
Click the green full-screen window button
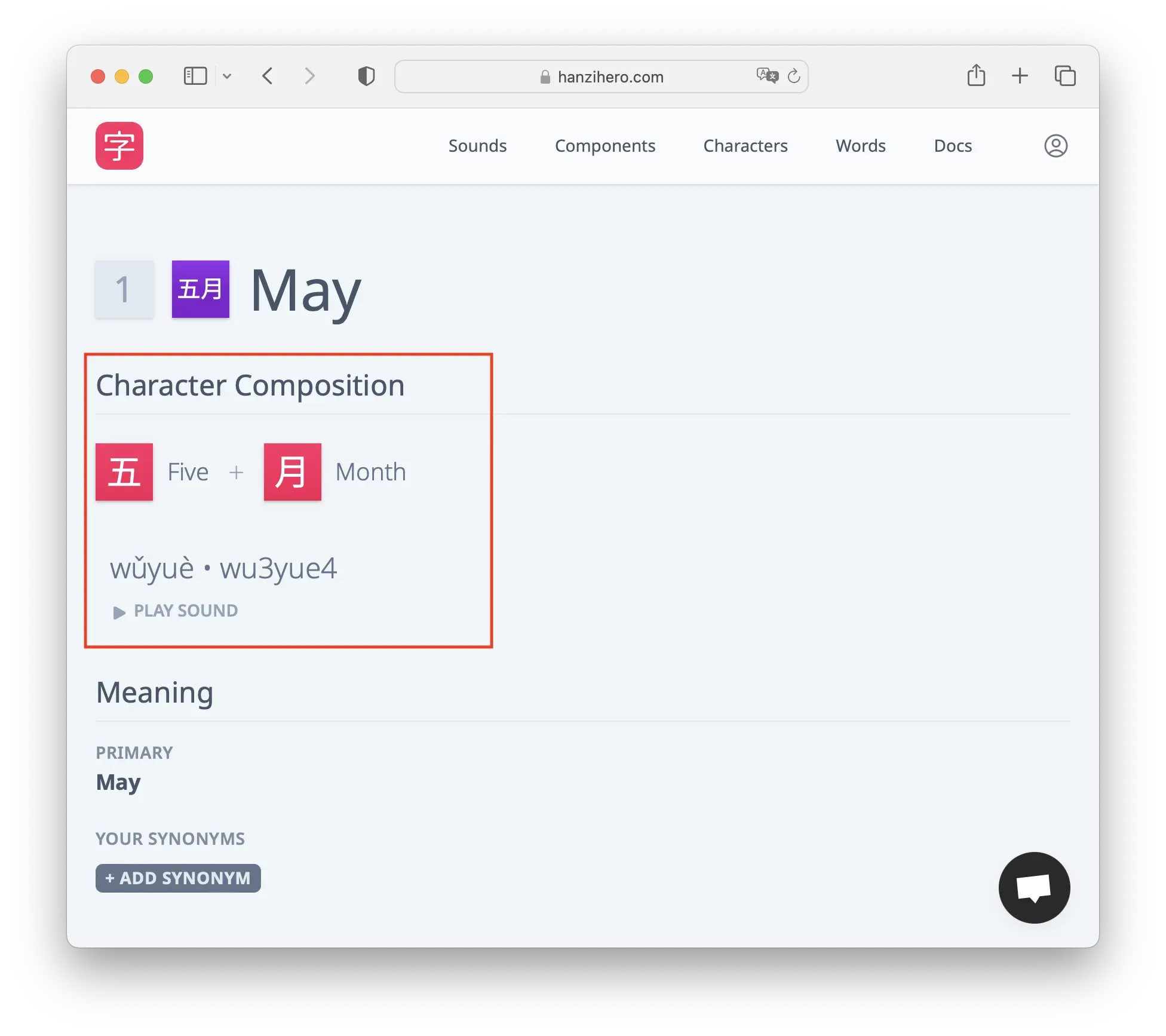[x=146, y=76]
